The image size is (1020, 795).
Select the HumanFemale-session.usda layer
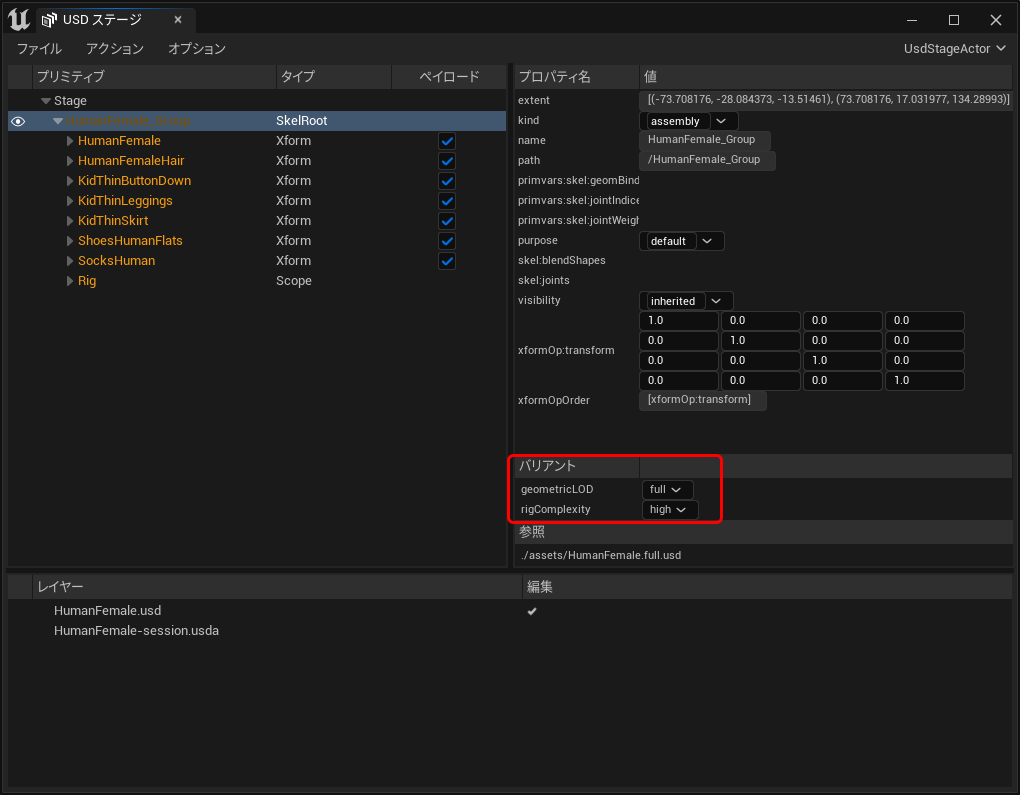136,631
